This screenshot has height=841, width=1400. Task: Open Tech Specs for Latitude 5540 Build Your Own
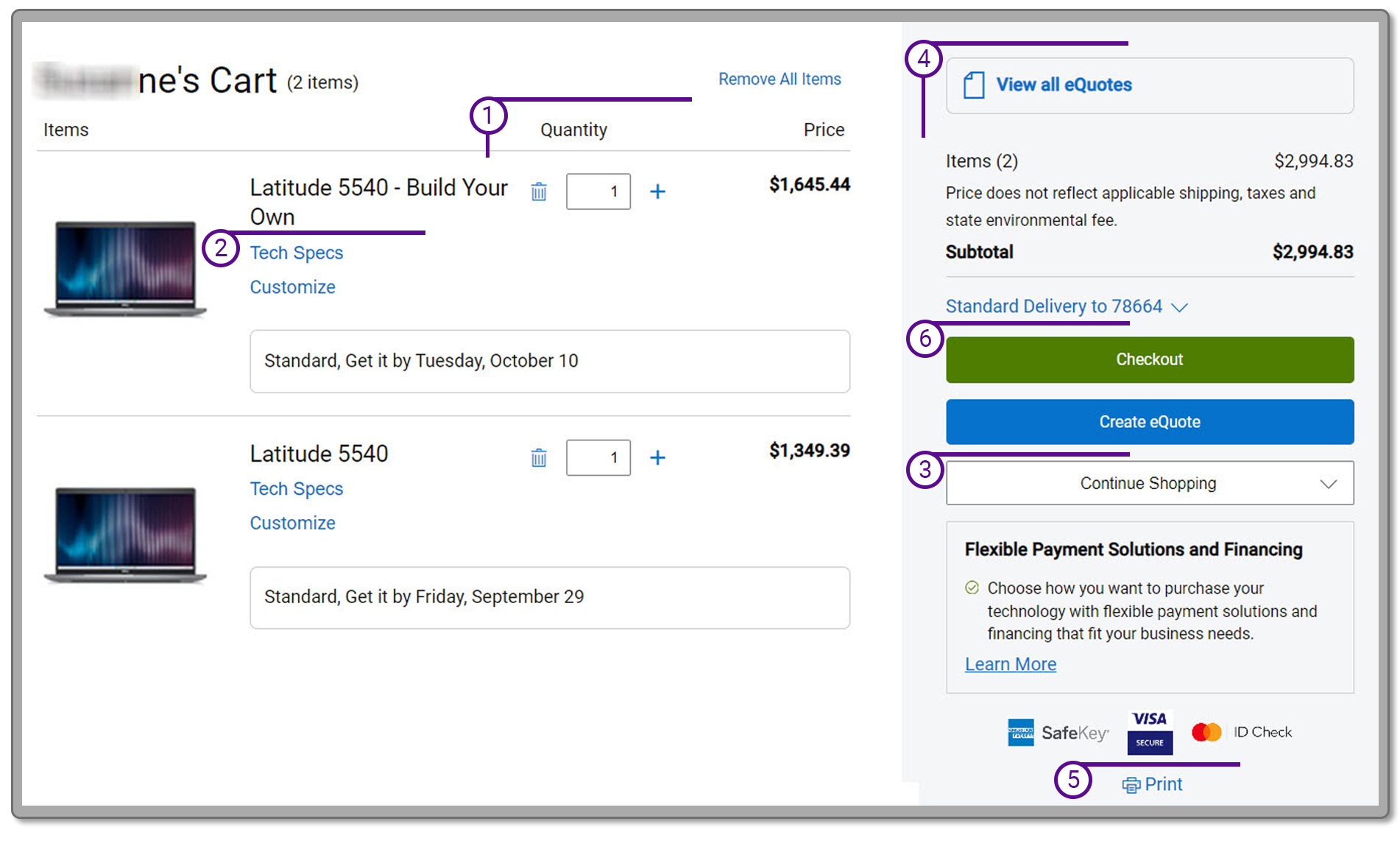(x=297, y=253)
